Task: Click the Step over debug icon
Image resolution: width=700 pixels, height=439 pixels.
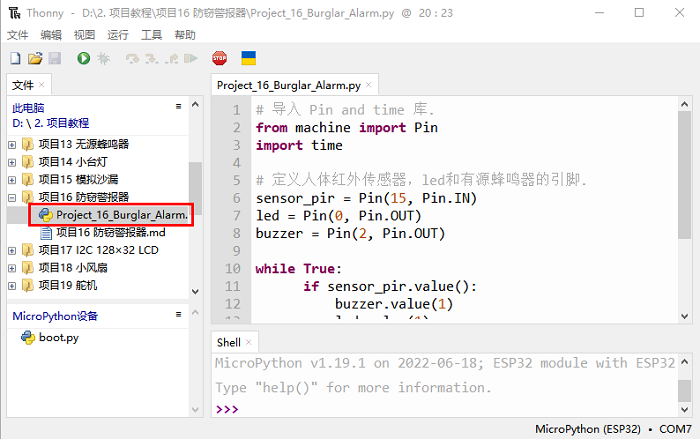Action: 132,60
